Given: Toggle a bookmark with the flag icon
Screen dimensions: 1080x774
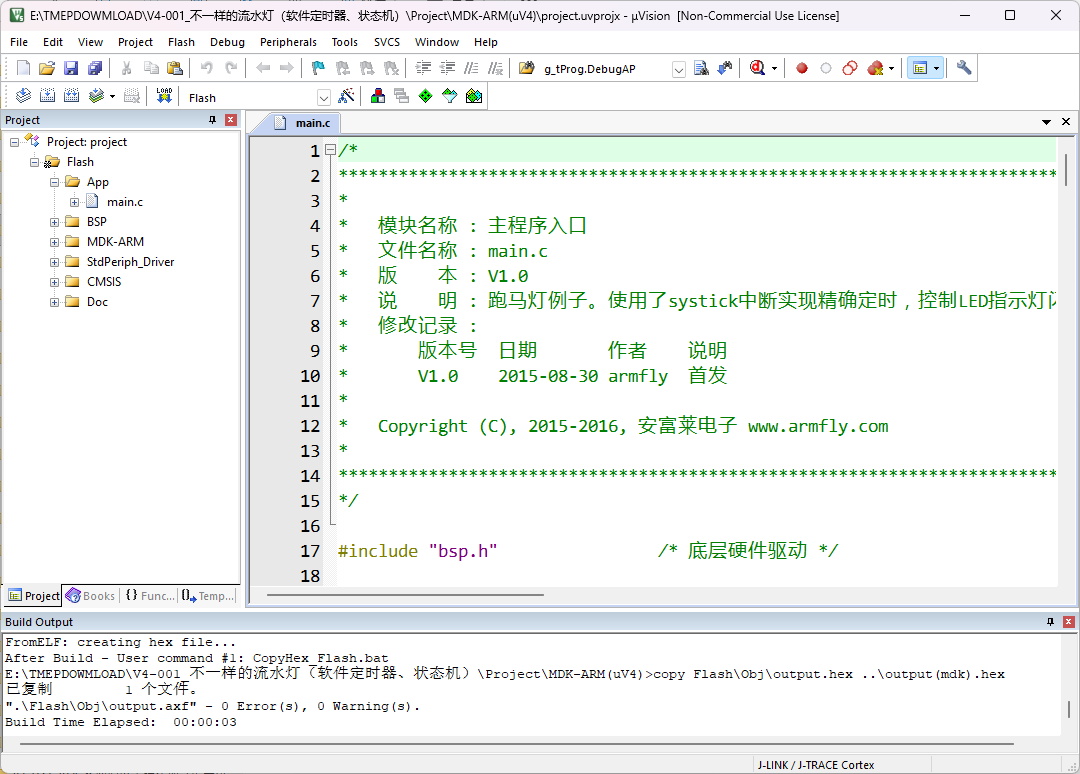Looking at the screenshot, I should (x=318, y=68).
